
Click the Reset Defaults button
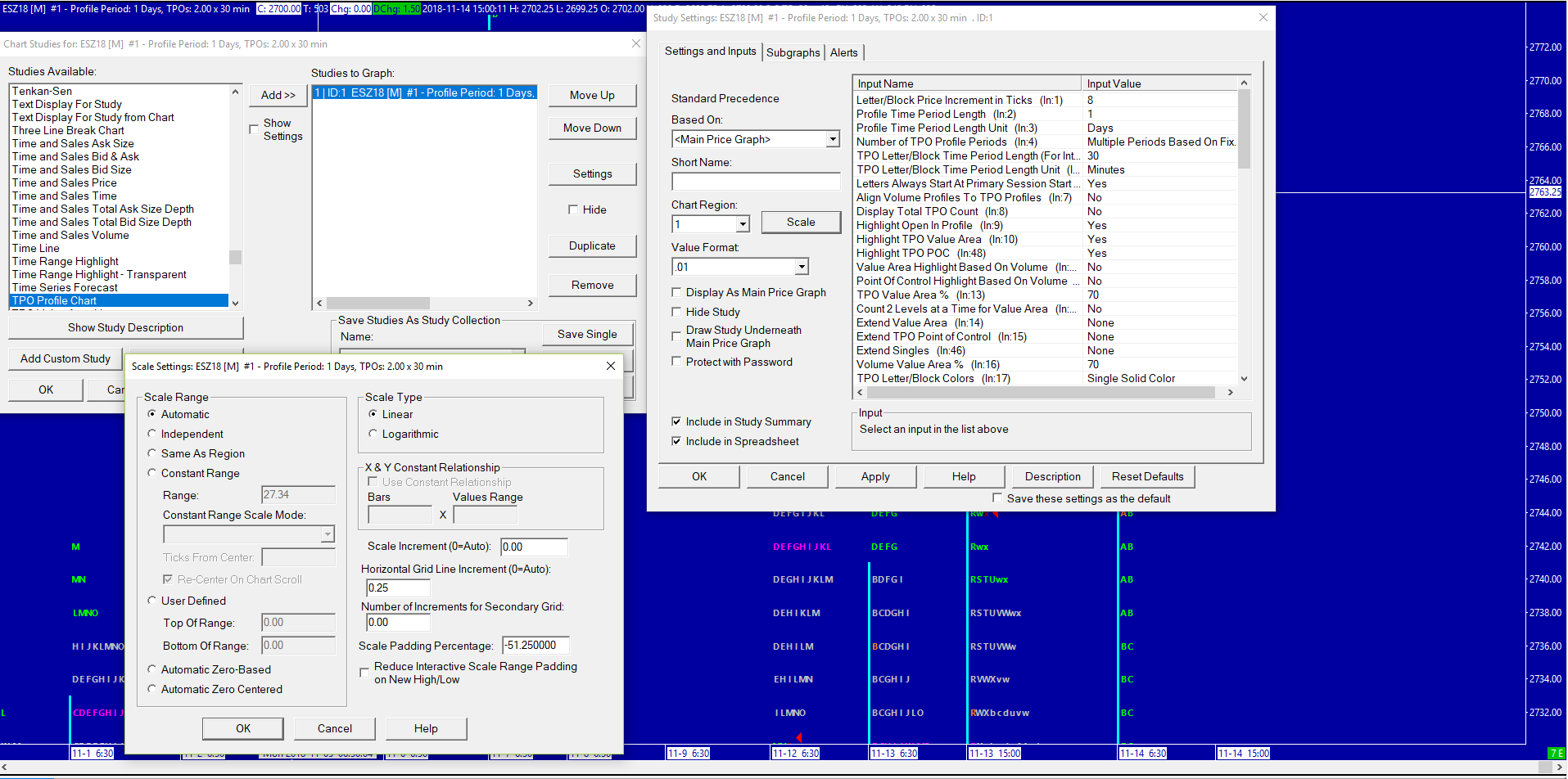(x=1147, y=476)
